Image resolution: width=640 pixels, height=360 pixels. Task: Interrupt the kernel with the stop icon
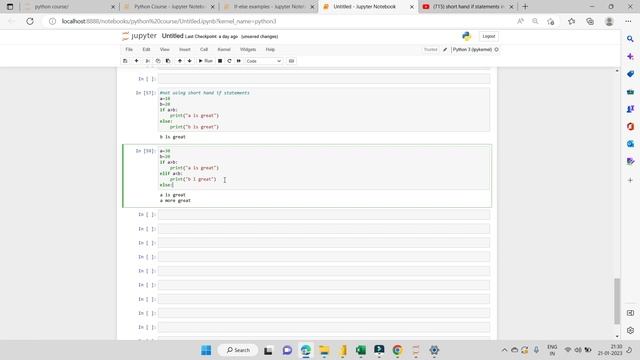pos(220,61)
